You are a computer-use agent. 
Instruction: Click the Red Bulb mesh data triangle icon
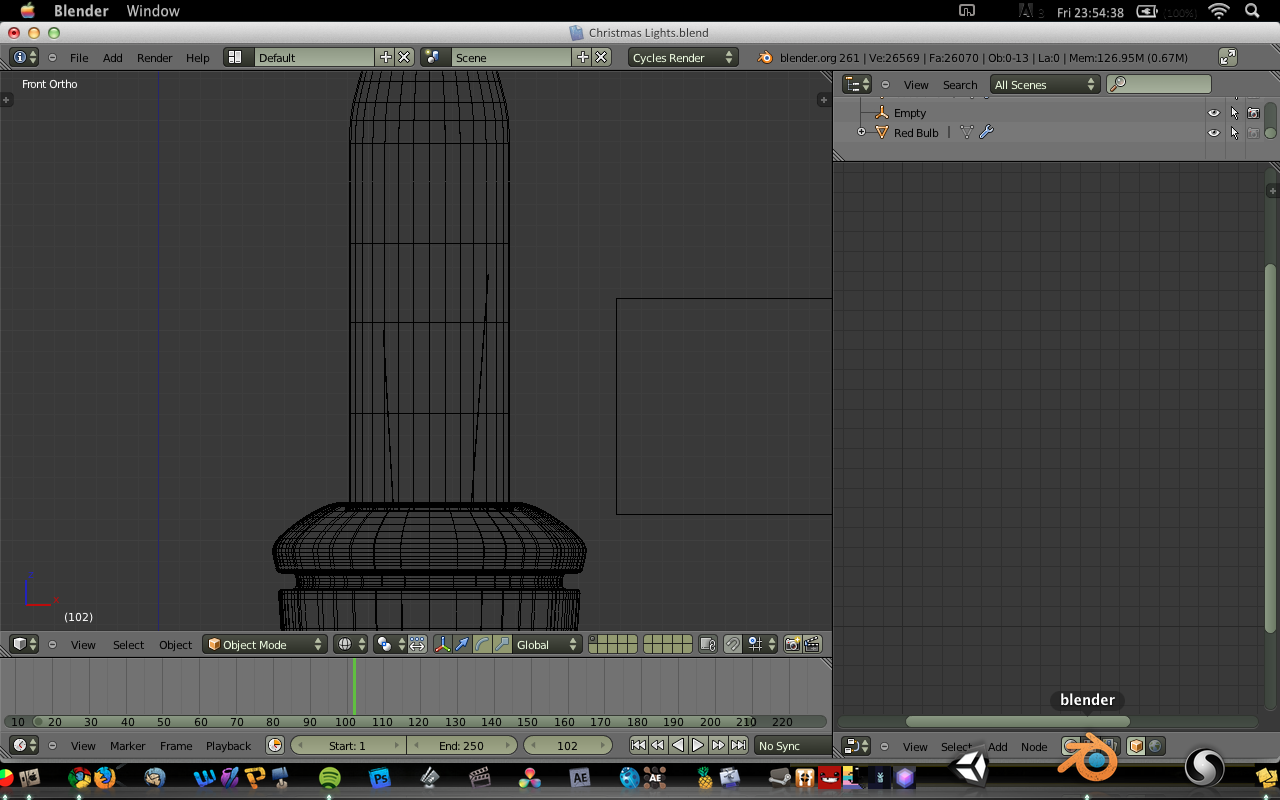point(966,132)
